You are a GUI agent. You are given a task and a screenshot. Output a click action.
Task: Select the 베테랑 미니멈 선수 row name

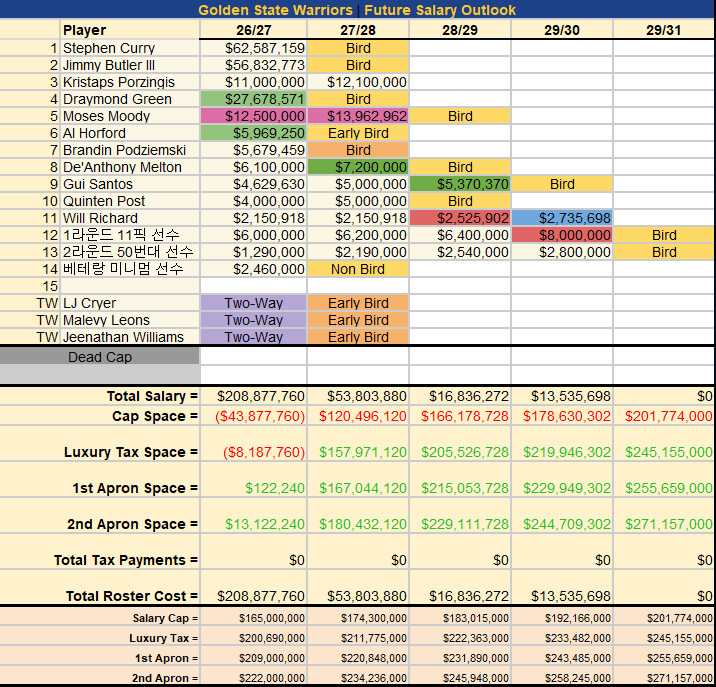pos(130,269)
